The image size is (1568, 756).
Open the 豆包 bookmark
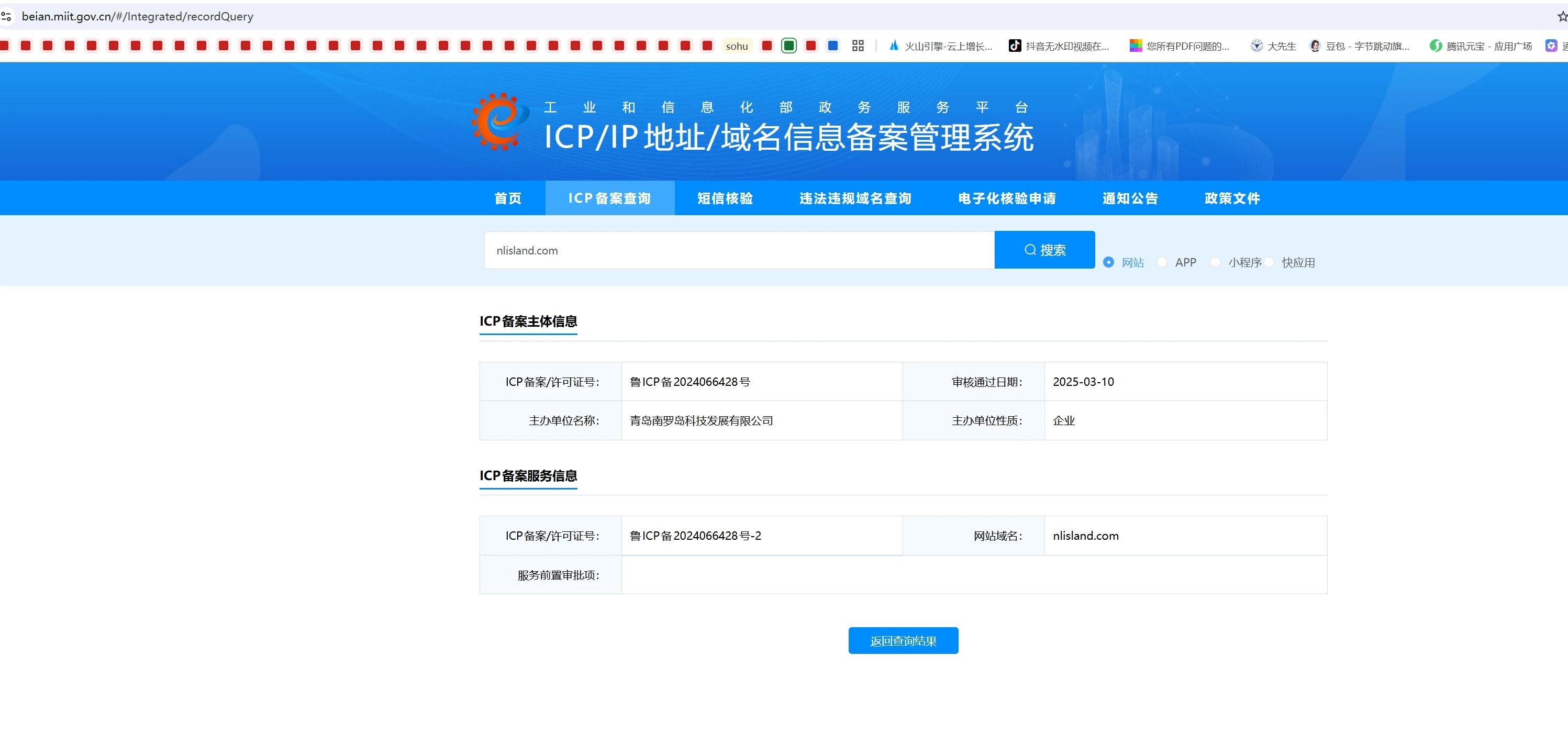click(x=1359, y=46)
